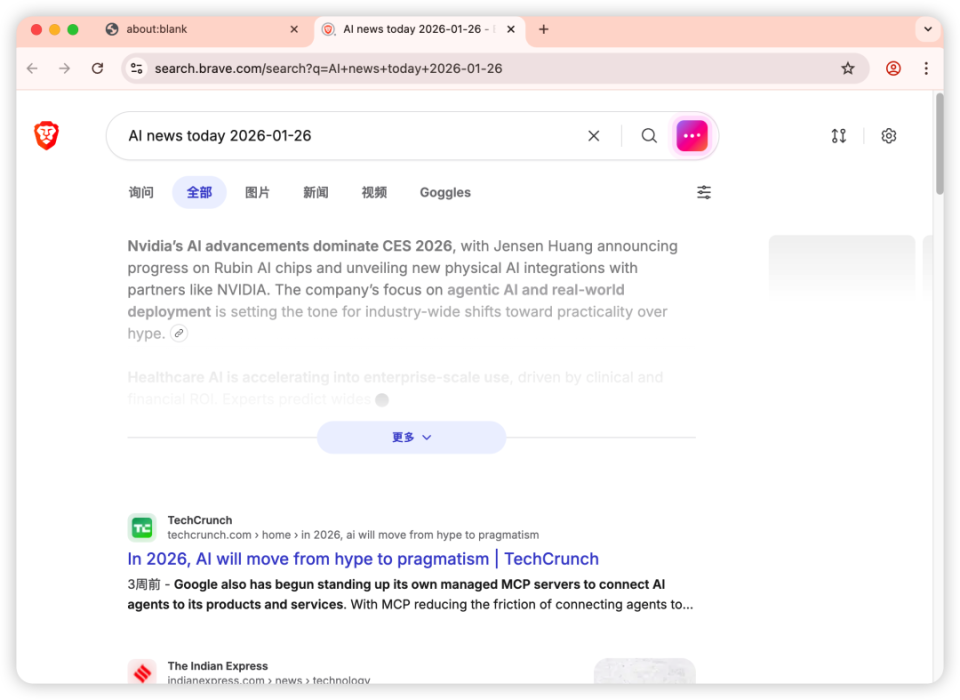Expand the AI summary with 更多 button
Screen dimensions: 960x700
(x=411, y=437)
